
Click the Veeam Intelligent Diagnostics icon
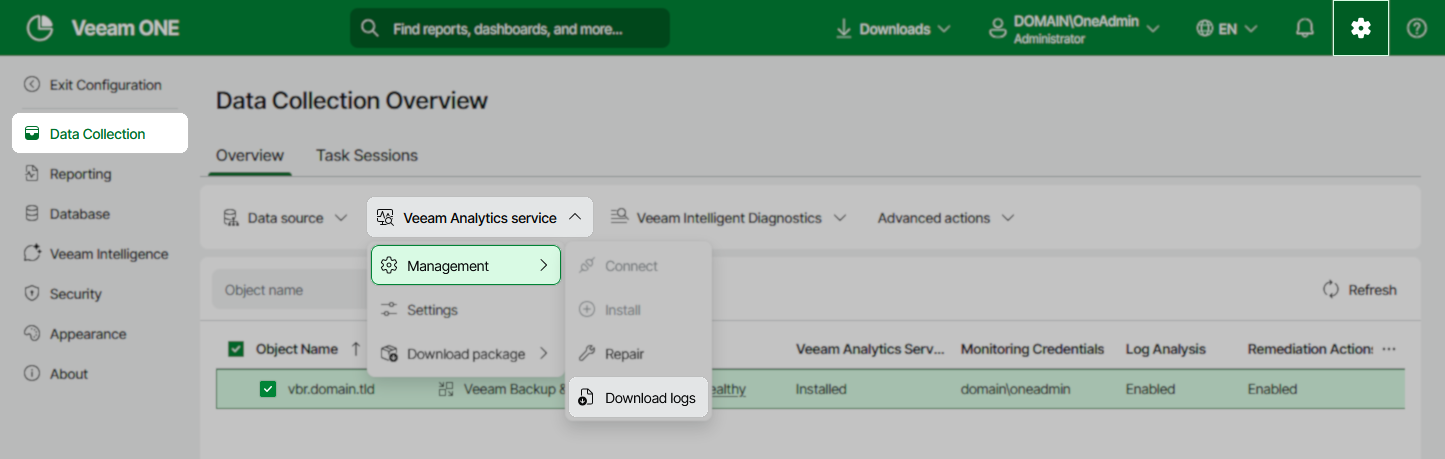(619, 217)
